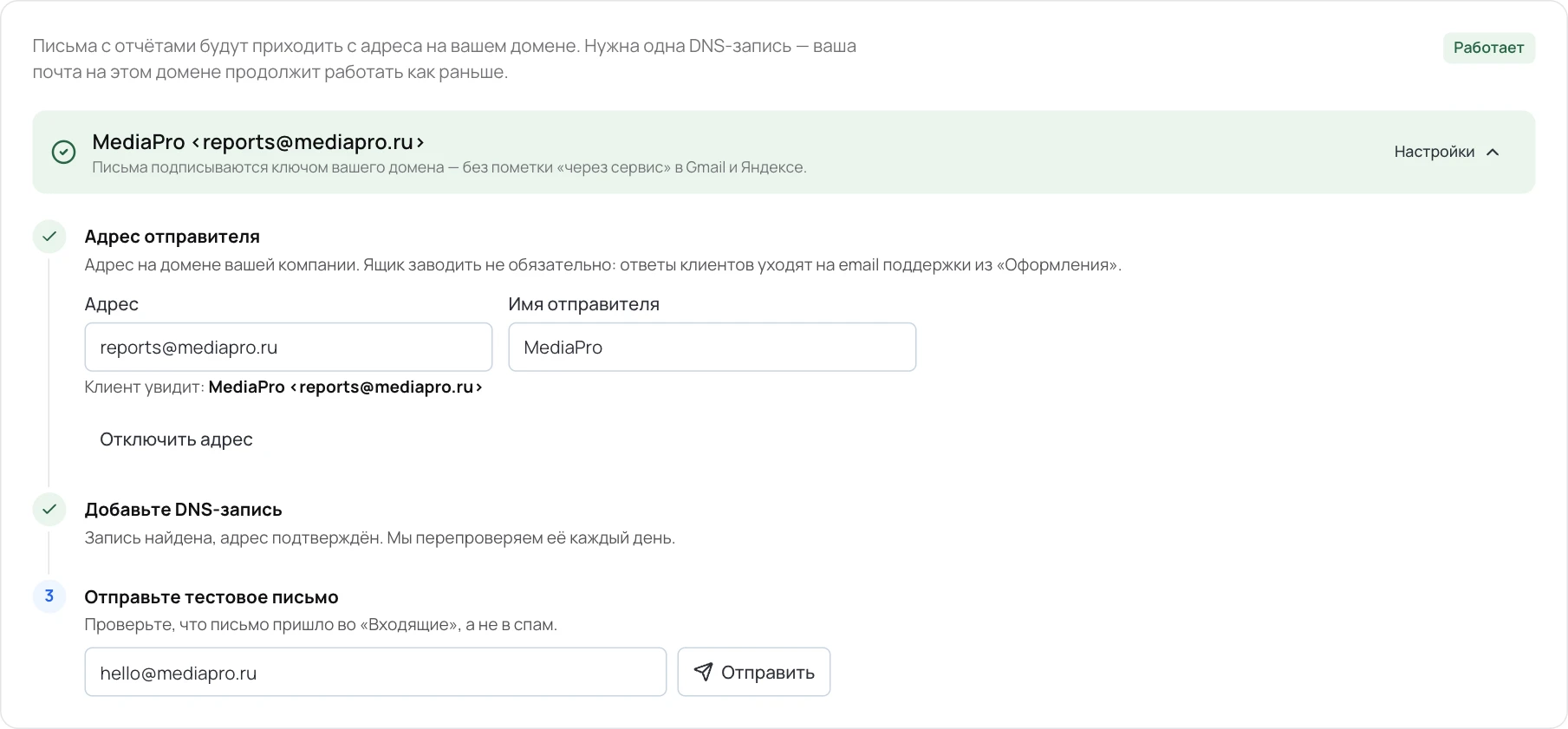Click the checkmark icon next to Адрес отправителя
The height and width of the screenshot is (729, 1568).
(49, 237)
